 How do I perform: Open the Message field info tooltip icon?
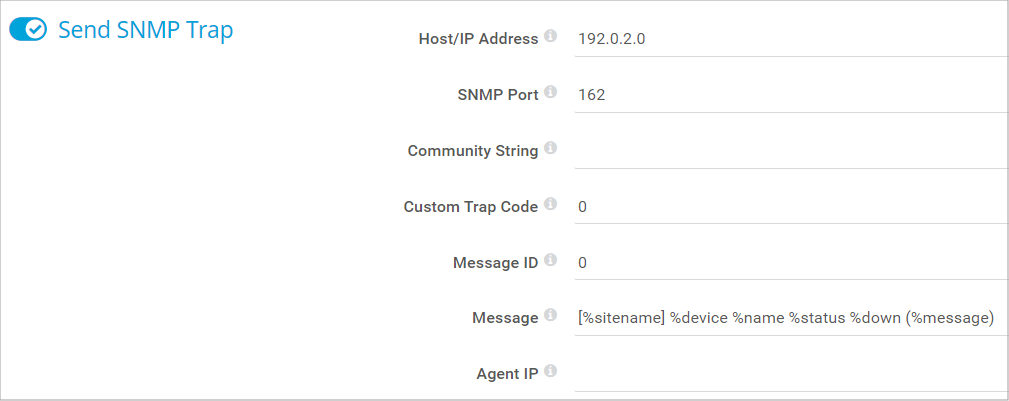tap(550, 317)
